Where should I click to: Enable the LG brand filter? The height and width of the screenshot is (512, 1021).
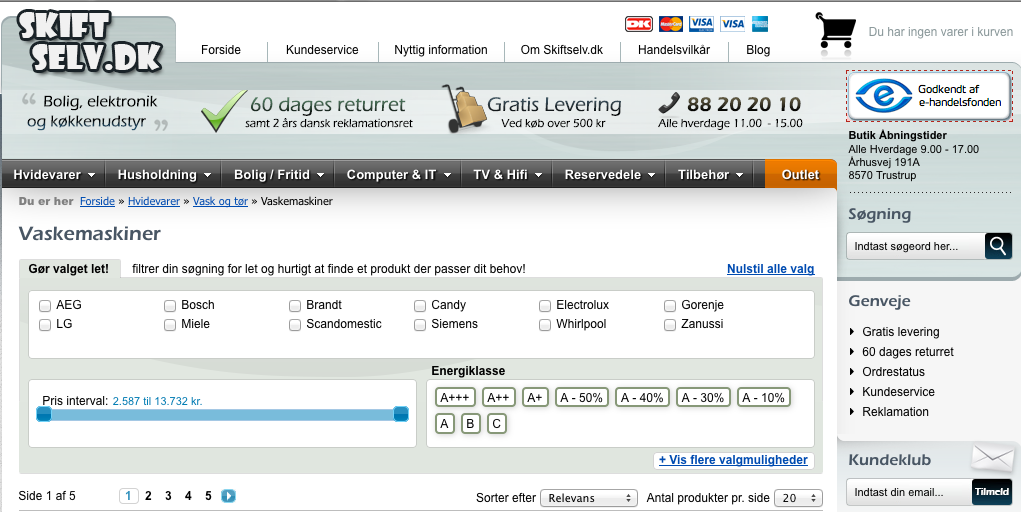(x=45, y=324)
